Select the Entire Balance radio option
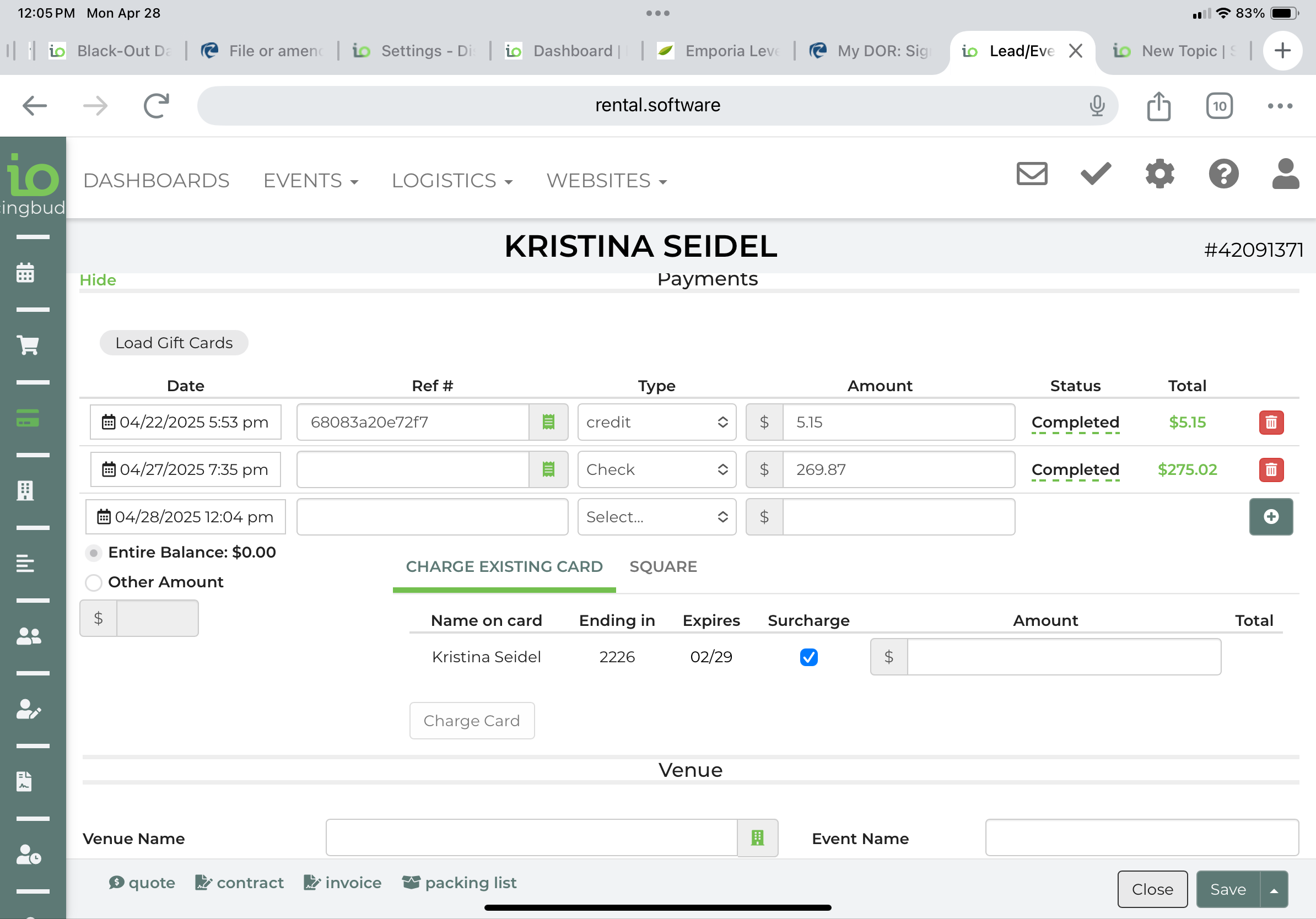This screenshot has width=1316, height=919. 94,553
